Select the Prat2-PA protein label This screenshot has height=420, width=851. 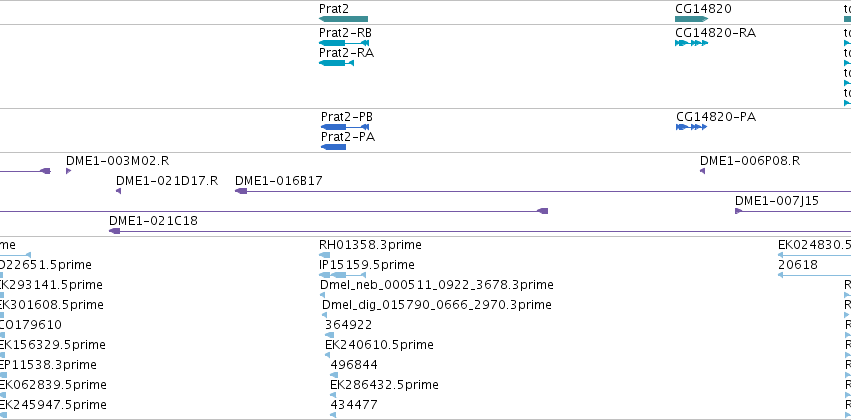click(348, 137)
